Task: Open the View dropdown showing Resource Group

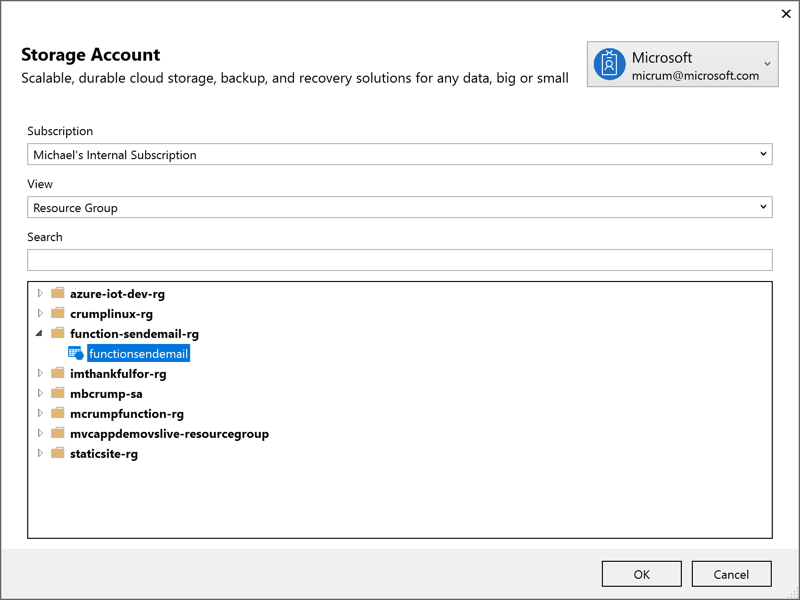Action: 399,207
